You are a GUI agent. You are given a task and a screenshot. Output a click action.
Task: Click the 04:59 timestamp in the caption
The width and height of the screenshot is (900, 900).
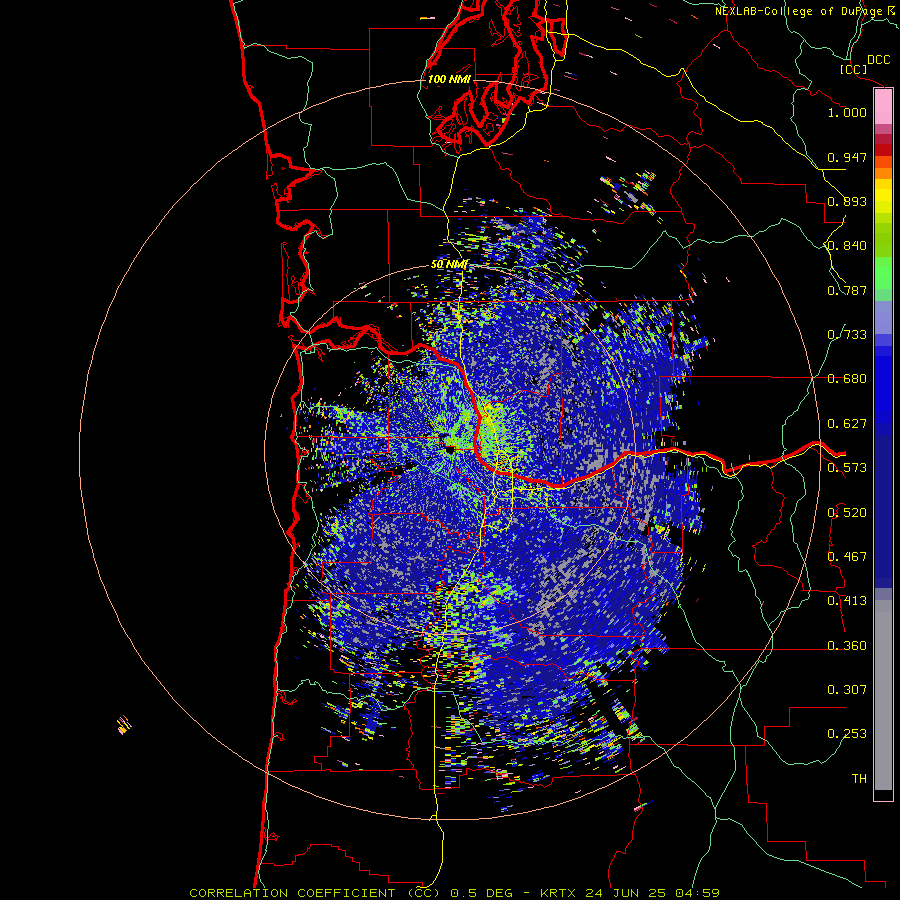click(698, 893)
